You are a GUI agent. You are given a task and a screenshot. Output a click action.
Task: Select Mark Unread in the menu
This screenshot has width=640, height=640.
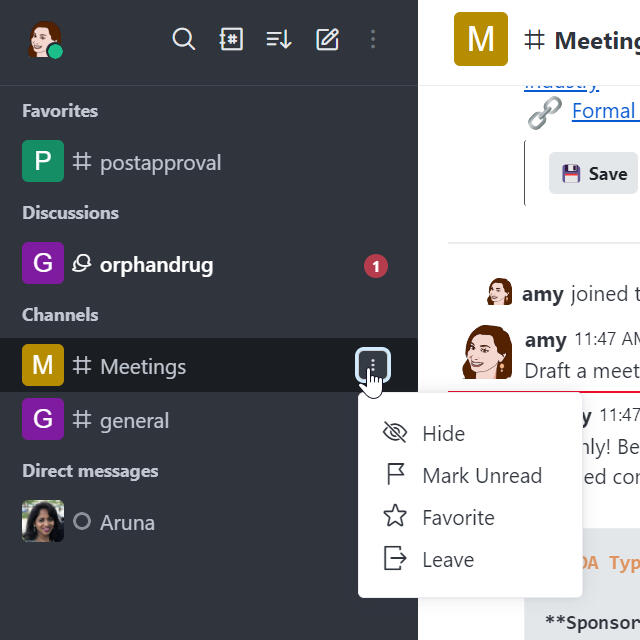click(481, 475)
